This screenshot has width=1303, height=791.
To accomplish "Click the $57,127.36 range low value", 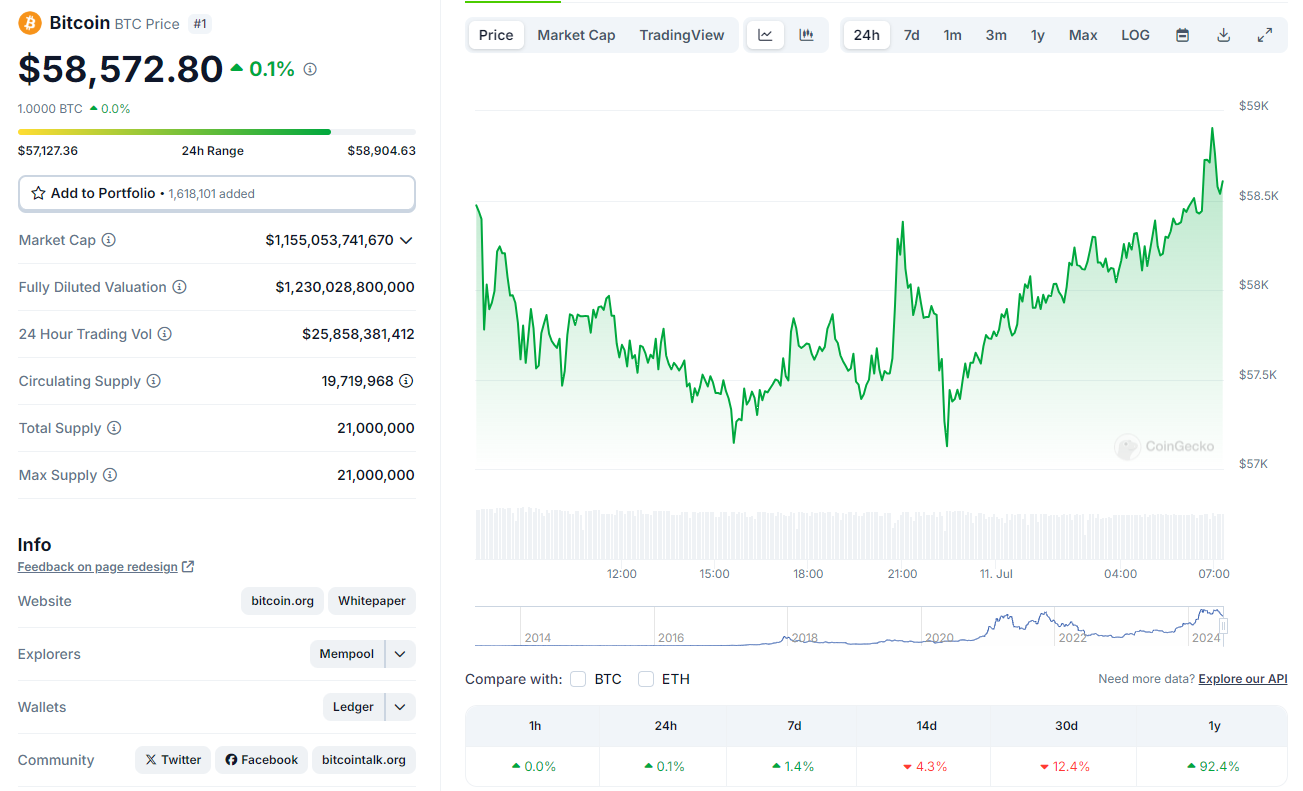I will 48,151.
